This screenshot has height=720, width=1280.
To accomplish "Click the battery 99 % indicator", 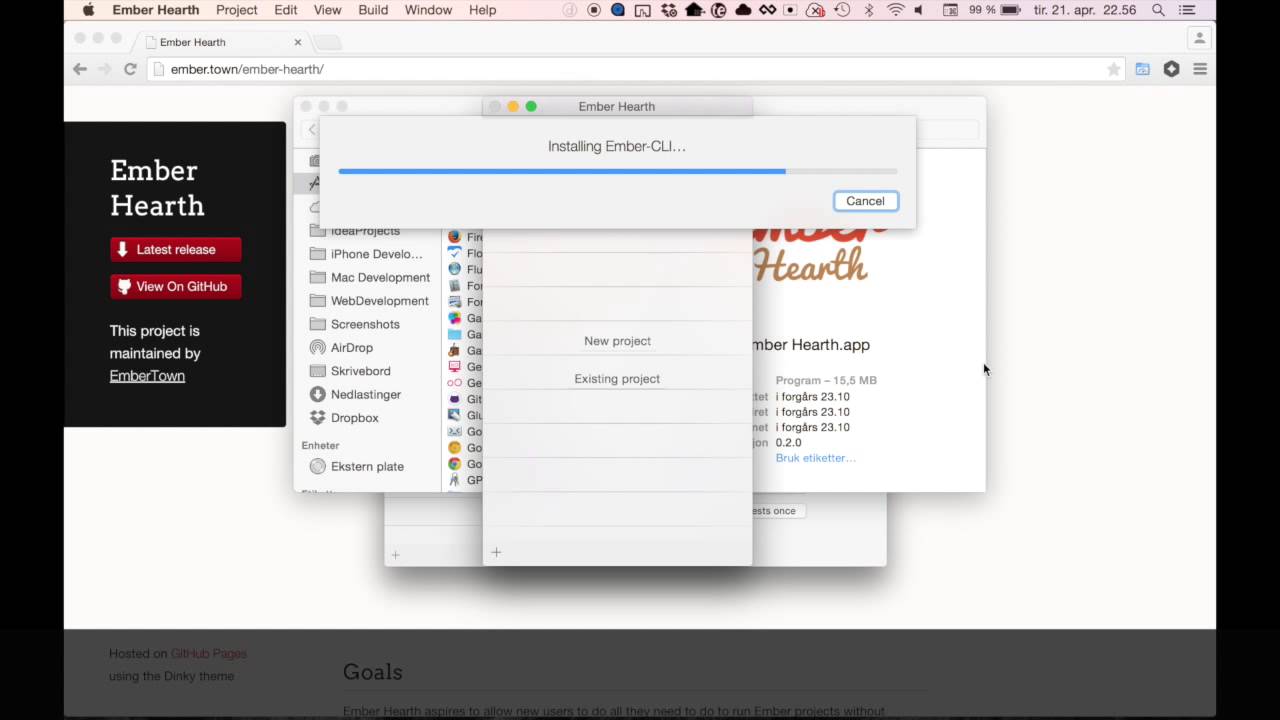I will click(x=994, y=10).
